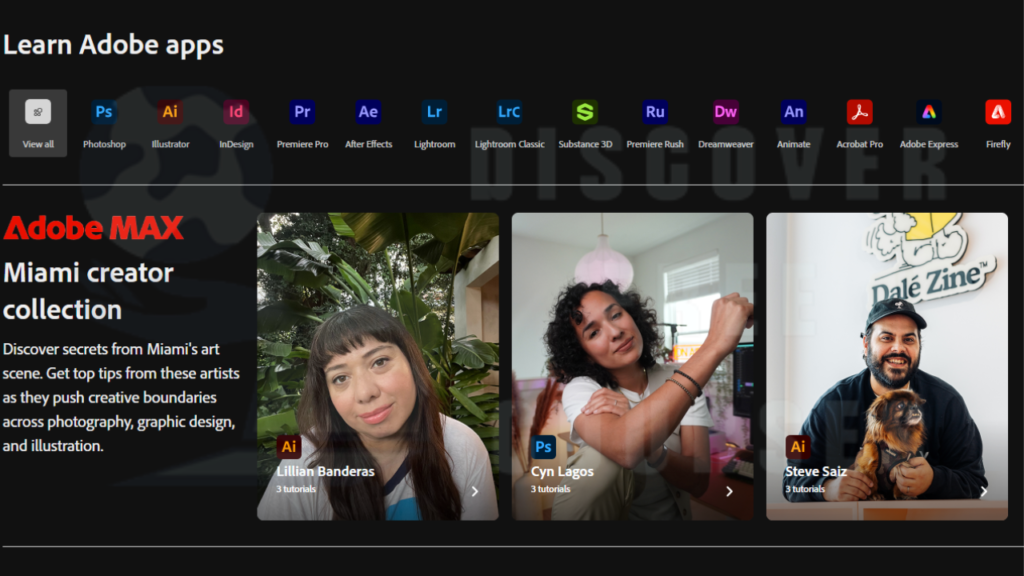Select the After Effects label tab
The image size is (1024, 576).
[x=368, y=144]
